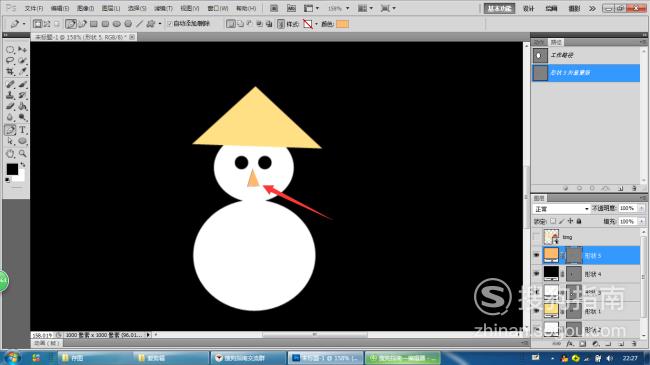This screenshot has width=650, height=365.
Task: Toggle lock position icon
Action: pos(570,221)
